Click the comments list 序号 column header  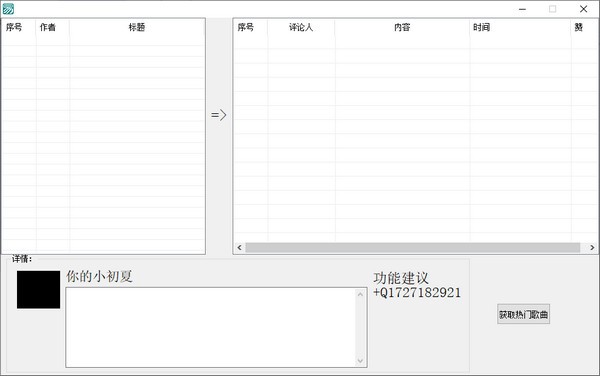[250, 27]
